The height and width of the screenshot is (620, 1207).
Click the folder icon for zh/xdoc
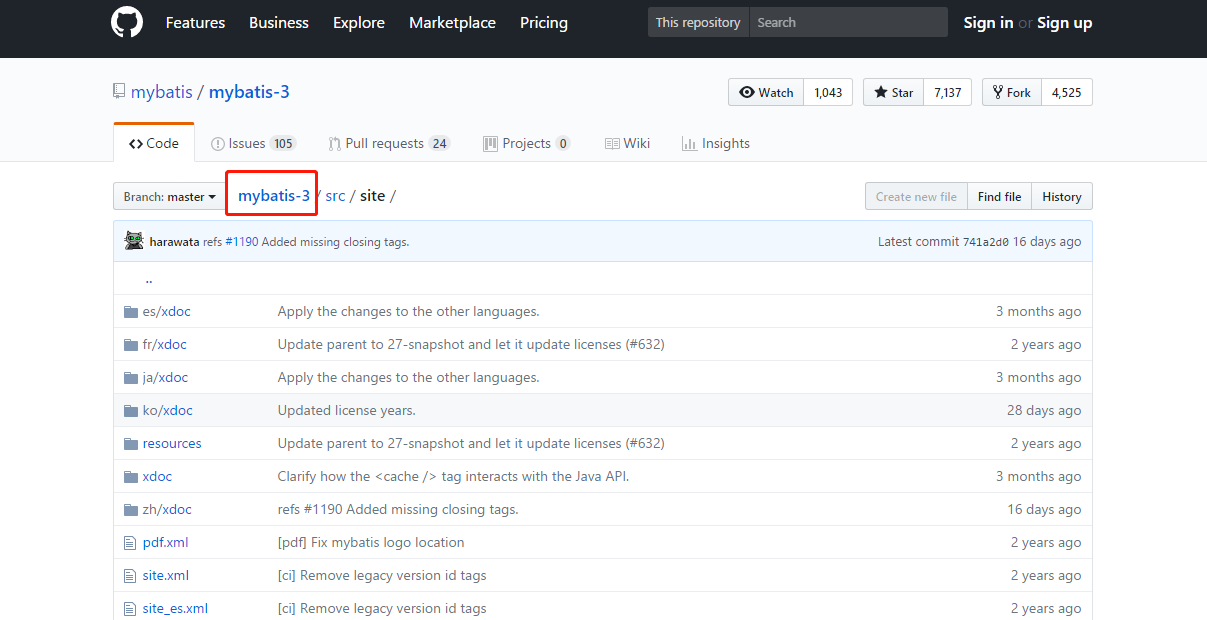130,510
